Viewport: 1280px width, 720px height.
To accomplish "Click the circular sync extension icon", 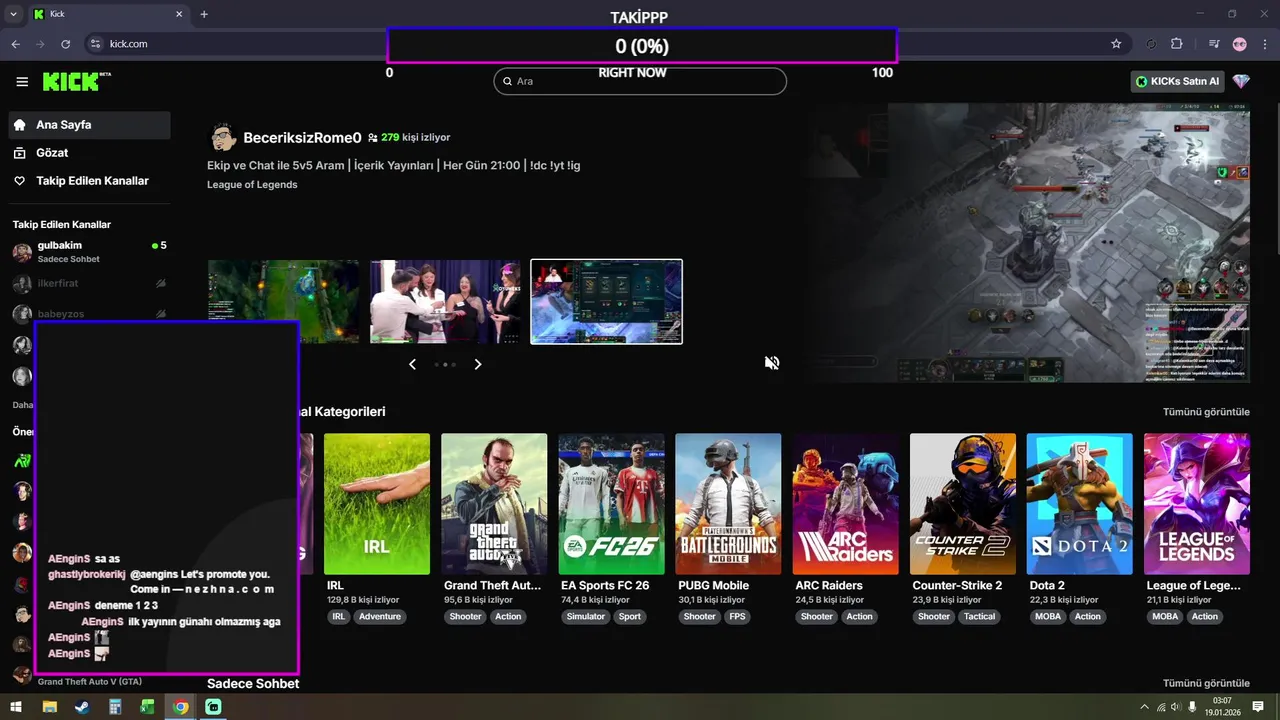I will tap(1151, 44).
